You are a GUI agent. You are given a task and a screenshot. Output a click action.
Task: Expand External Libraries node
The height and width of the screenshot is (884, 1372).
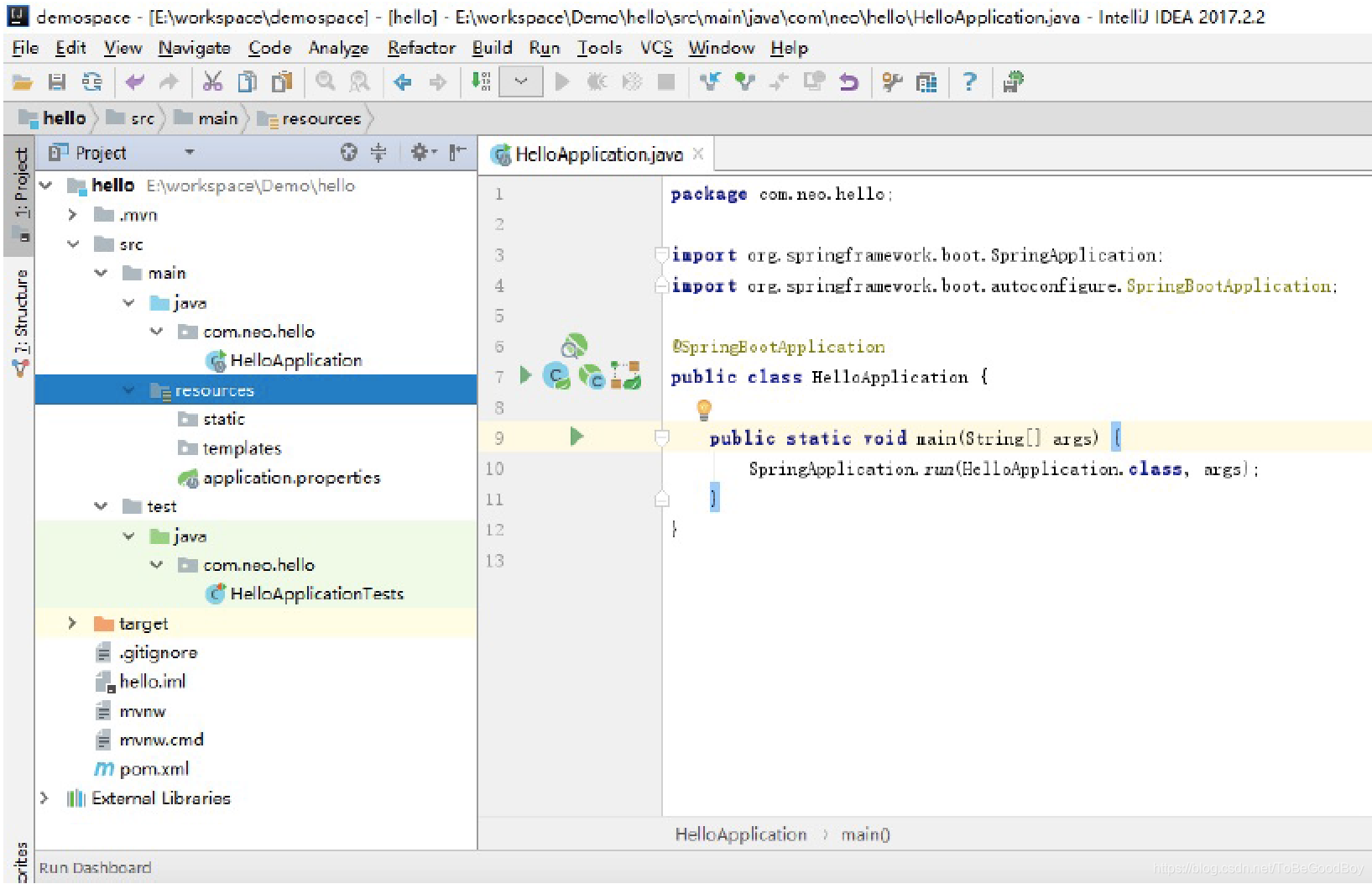(x=45, y=798)
